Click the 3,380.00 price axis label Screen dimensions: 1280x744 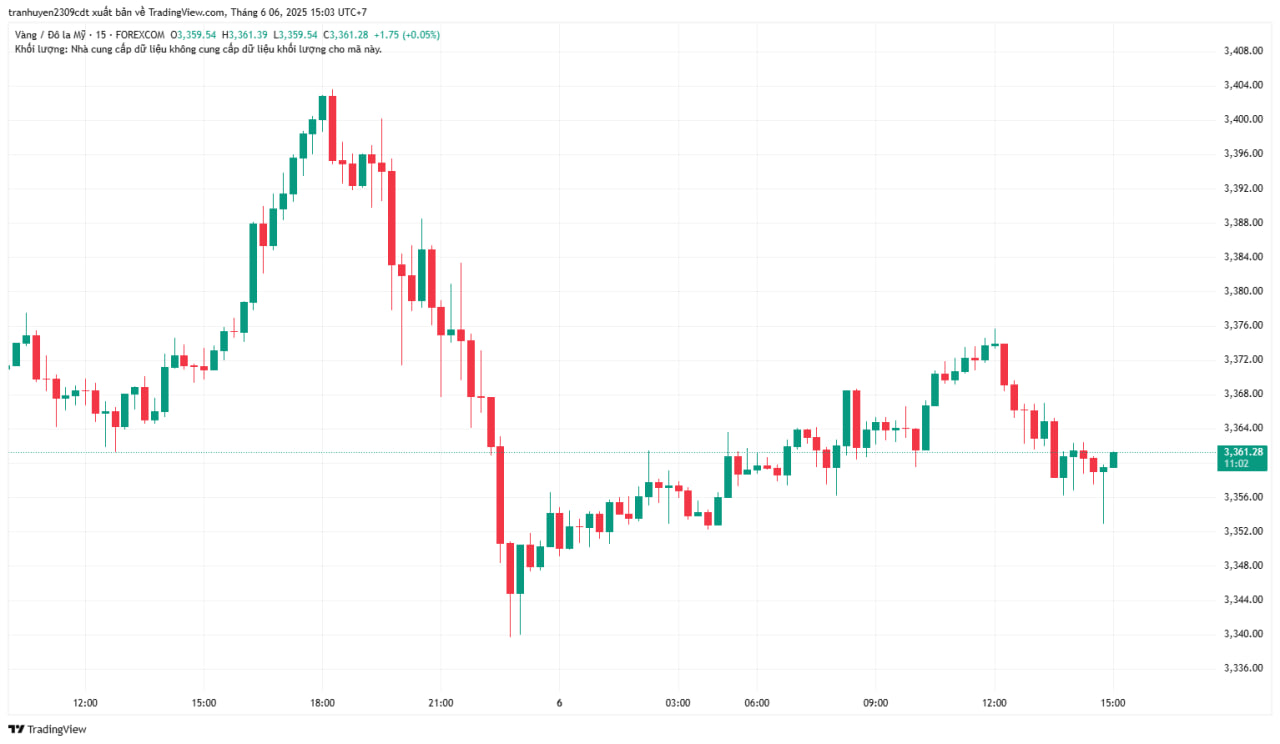pos(1243,291)
